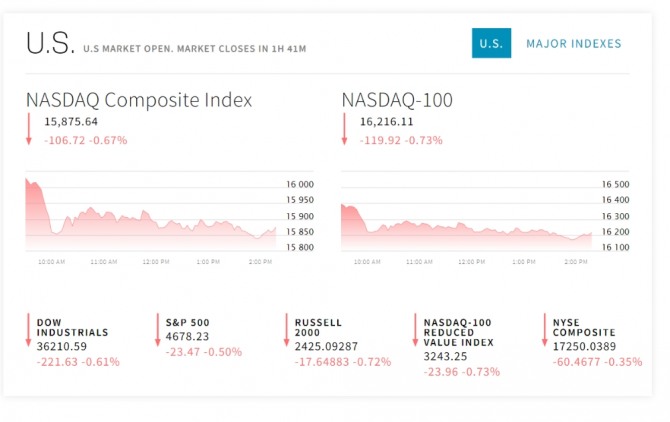Image resolution: width=670 pixels, height=422 pixels.
Task: Switch to the Major Indexes tab
Action: click(573, 44)
